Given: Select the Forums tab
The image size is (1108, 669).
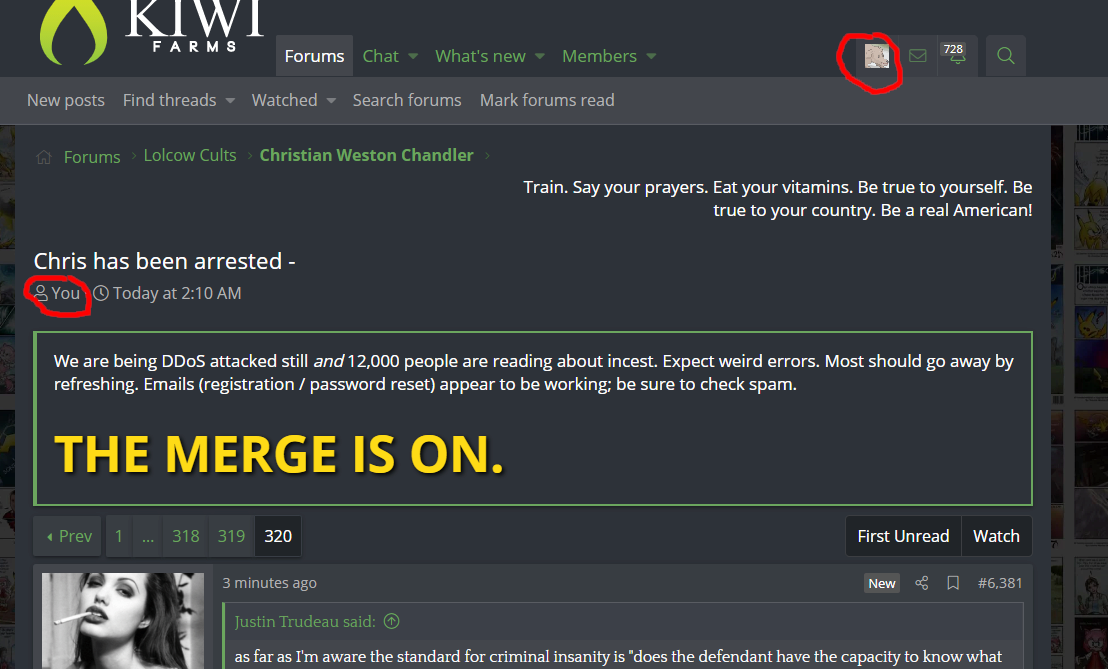Looking at the screenshot, I should pos(314,56).
